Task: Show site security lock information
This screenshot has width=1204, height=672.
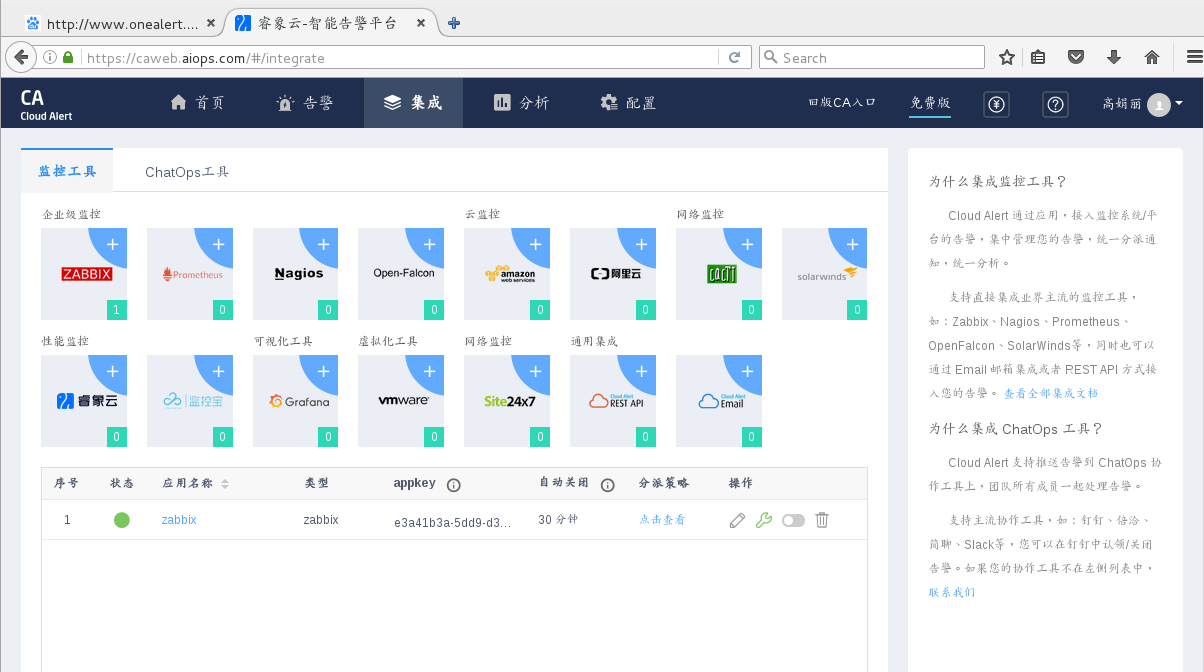Action: 68,57
